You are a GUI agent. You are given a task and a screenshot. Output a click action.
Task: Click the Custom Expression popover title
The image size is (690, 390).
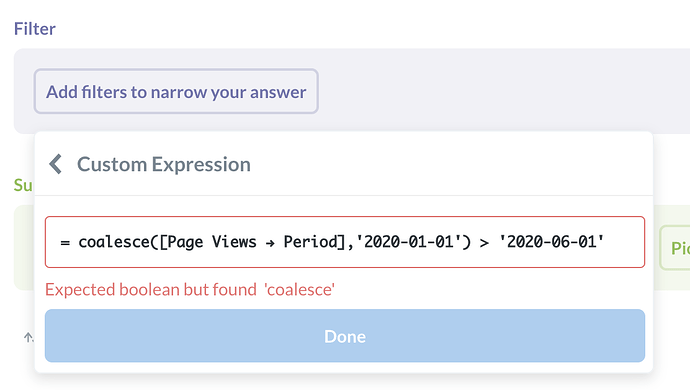tap(164, 164)
